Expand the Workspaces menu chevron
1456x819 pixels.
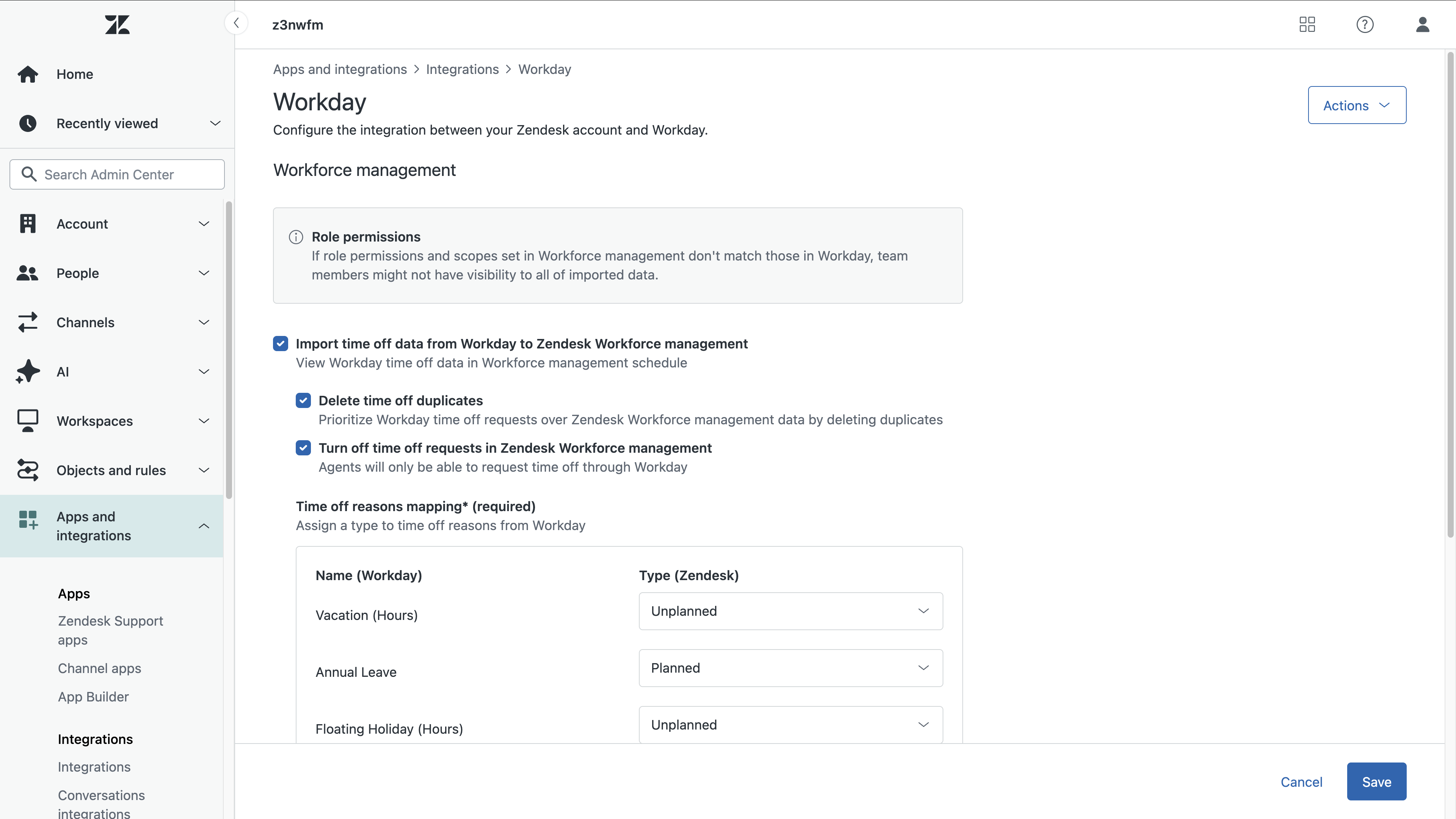point(204,420)
